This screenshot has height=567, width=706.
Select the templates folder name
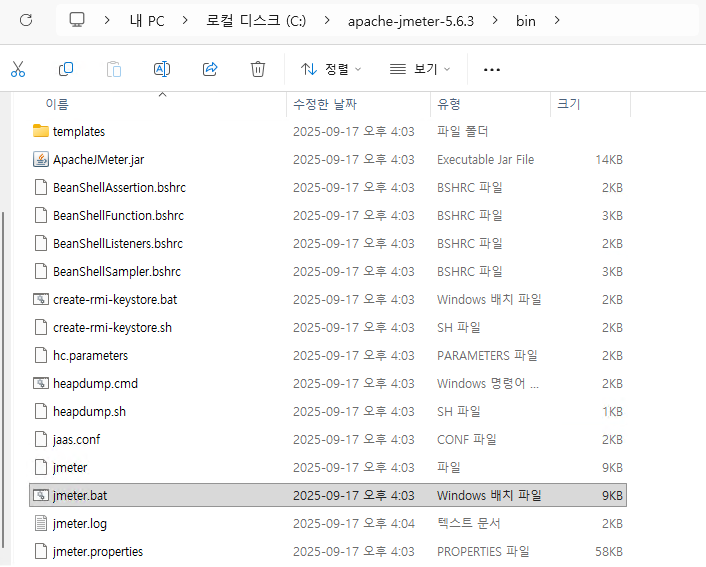coord(79,132)
